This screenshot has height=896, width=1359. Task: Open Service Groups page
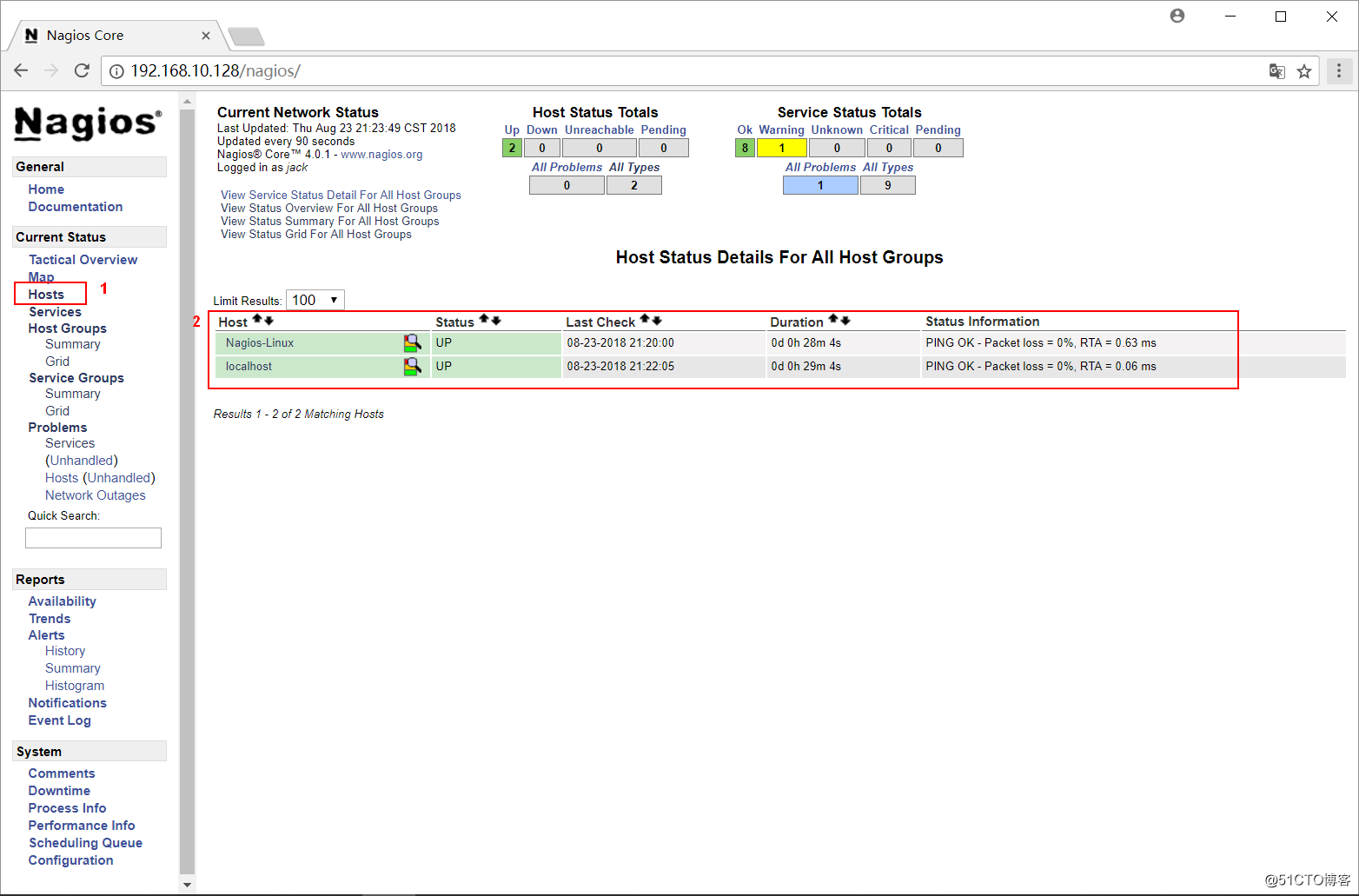[76, 378]
